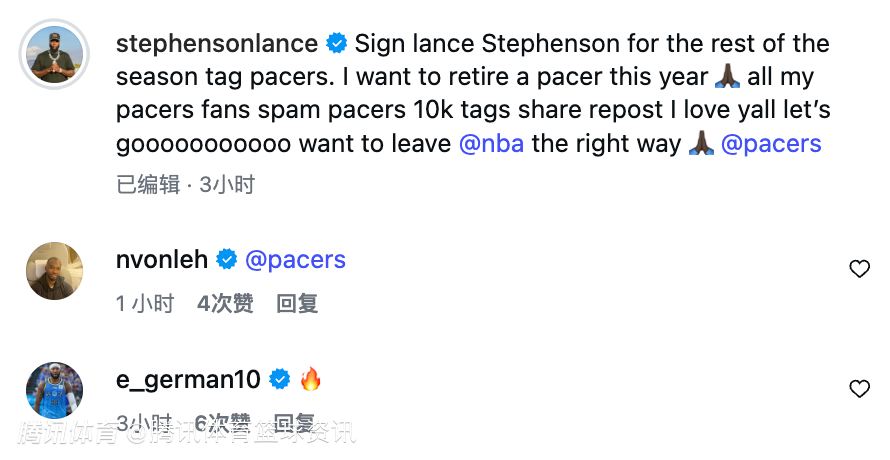
Task: Like e_german10's comment with the heart icon
Action: (859, 388)
